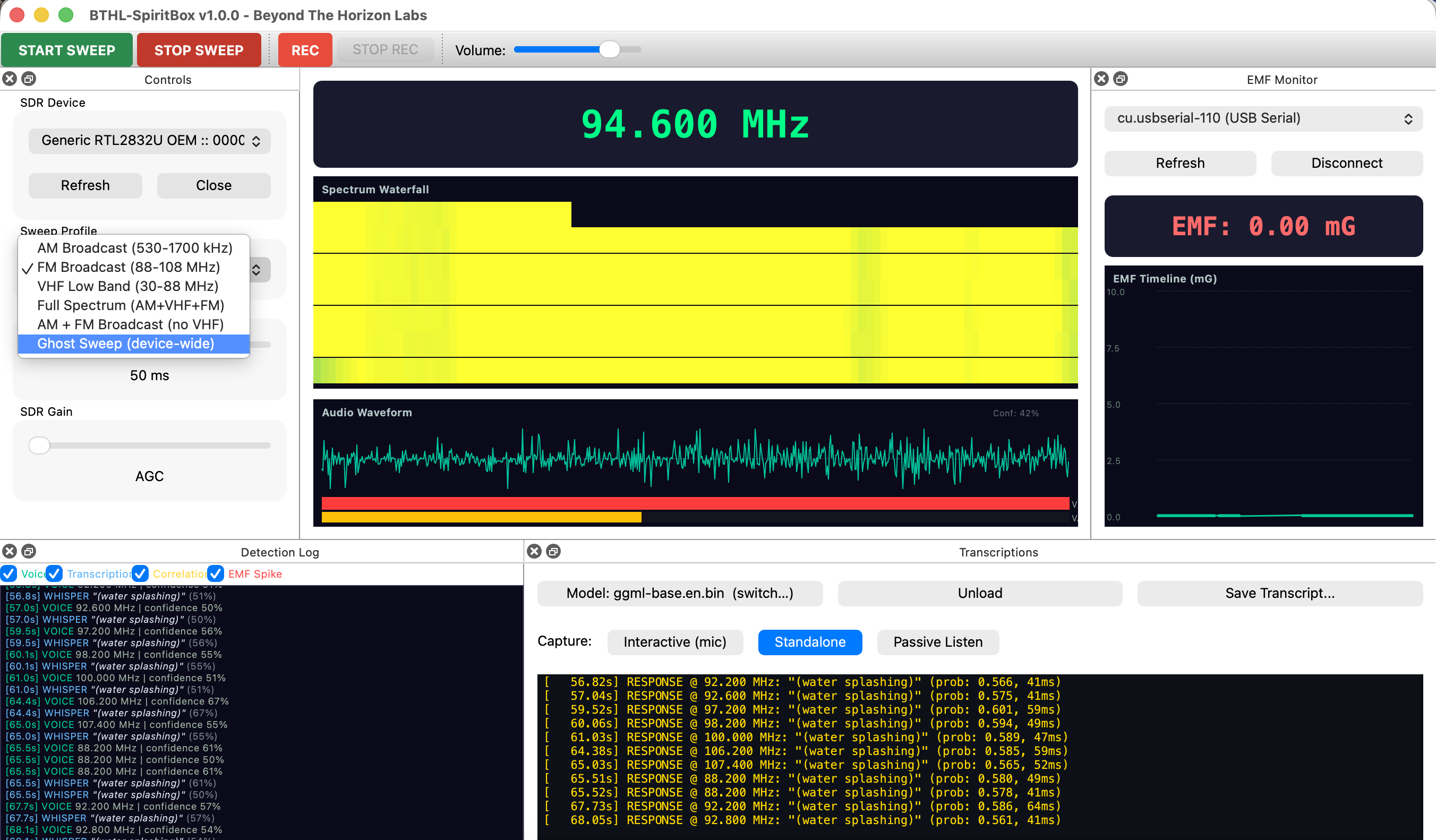Image resolution: width=1436 pixels, height=840 pixels.
Task: Refresh the SDR device list
Action: (86, 186)
